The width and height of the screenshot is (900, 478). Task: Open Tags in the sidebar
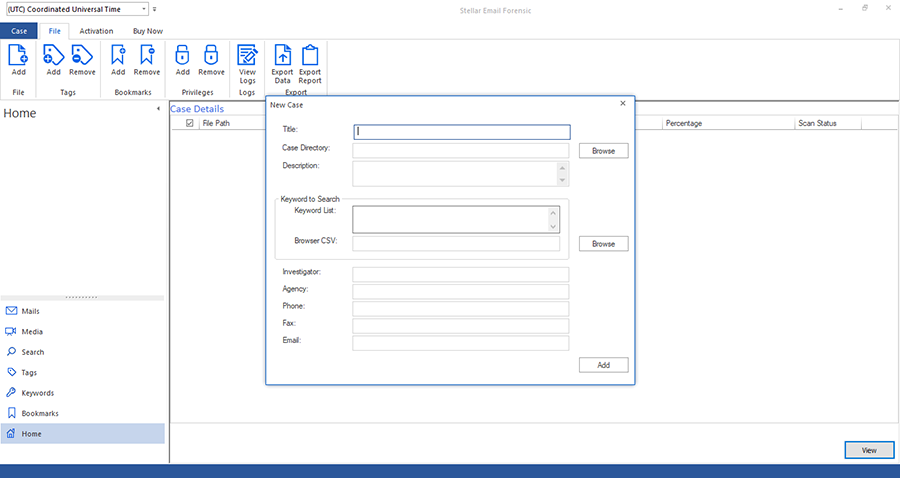pyautogui.click(x=83, y=372)
